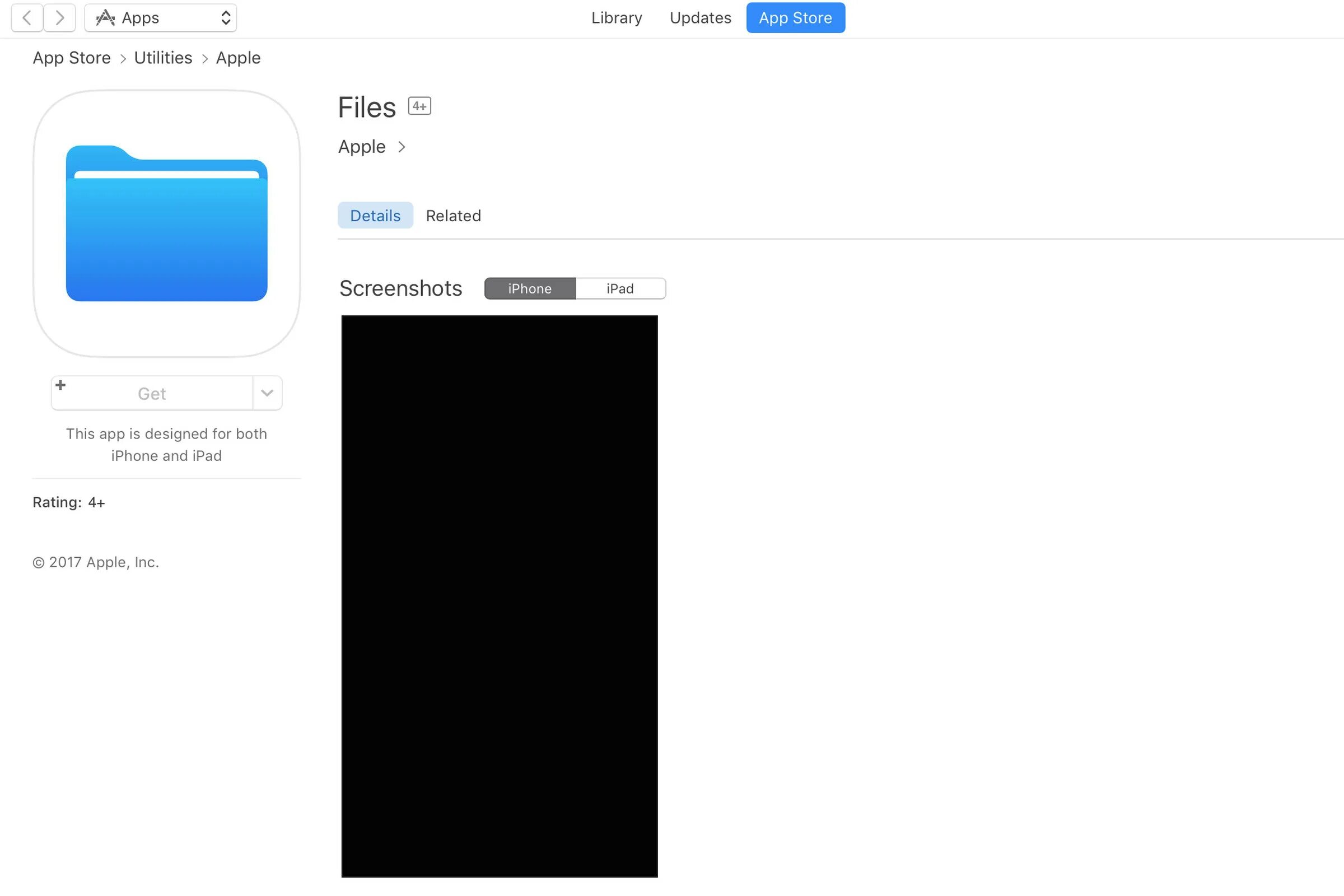Toggle Details tab selection

point(376,215)
